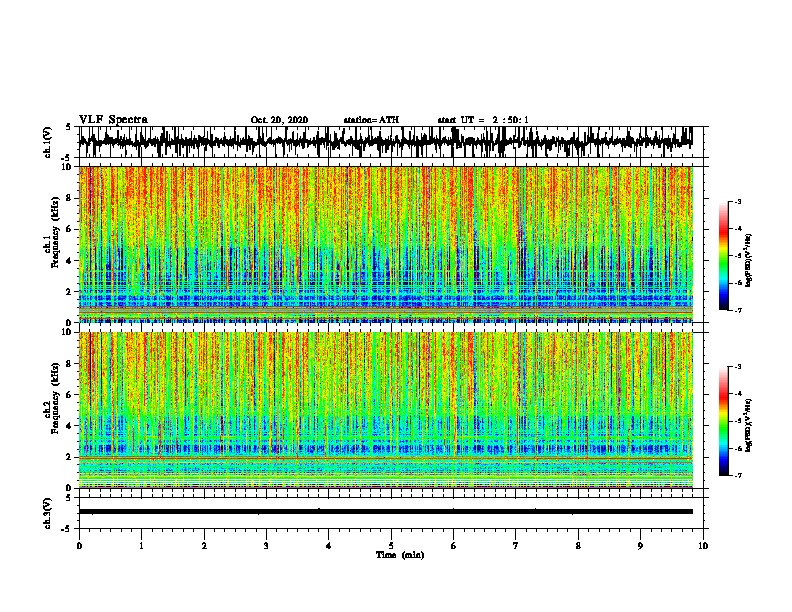Click the 2 kHz horizontal line in the ch.2 spectrogram
The width and height of the screenshot is (792, 612).
pyautogui.click(x=385, y=457)
